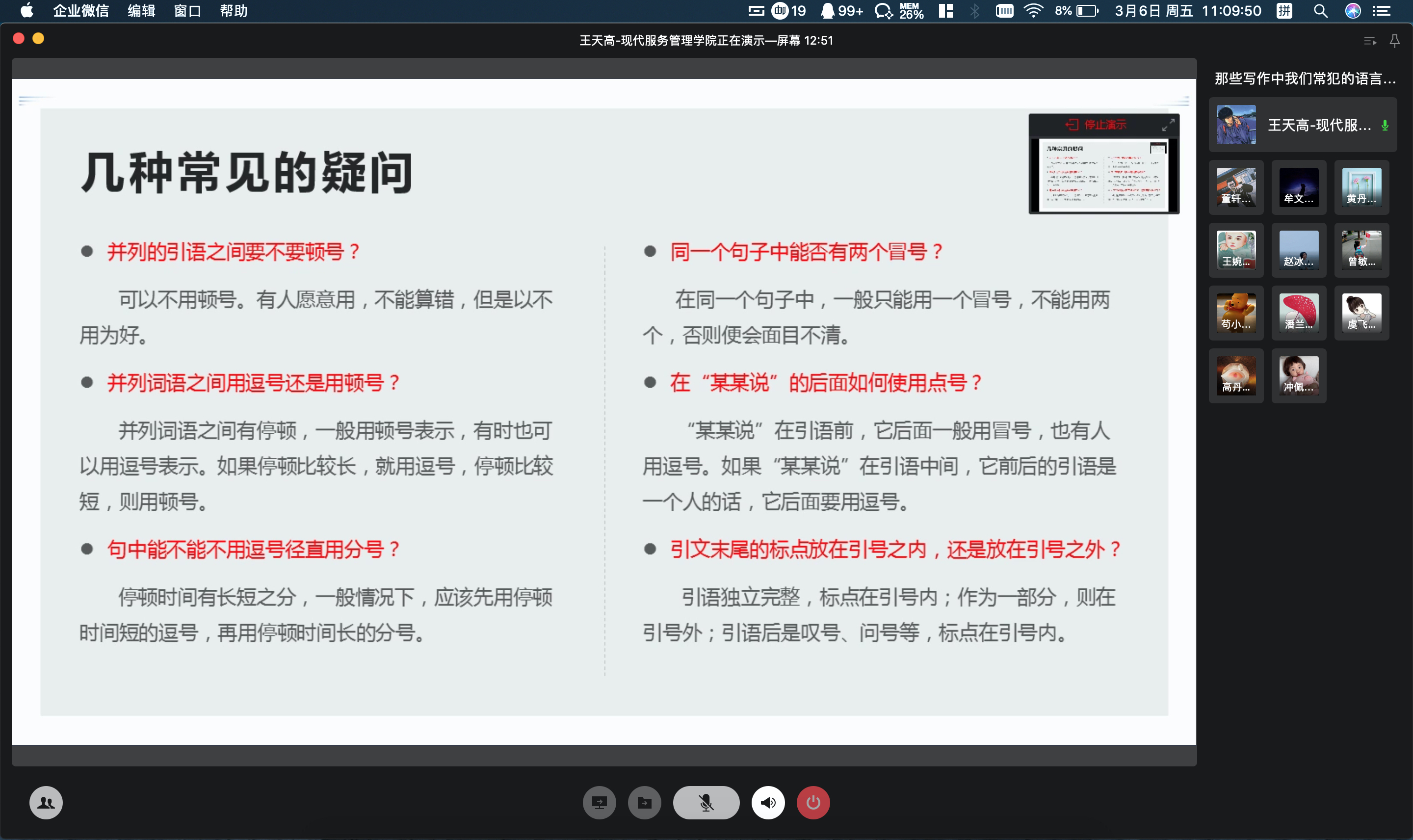Screen dimensions: 1413x840
Task: Click the red hang up button
Action: pos(813,802)
